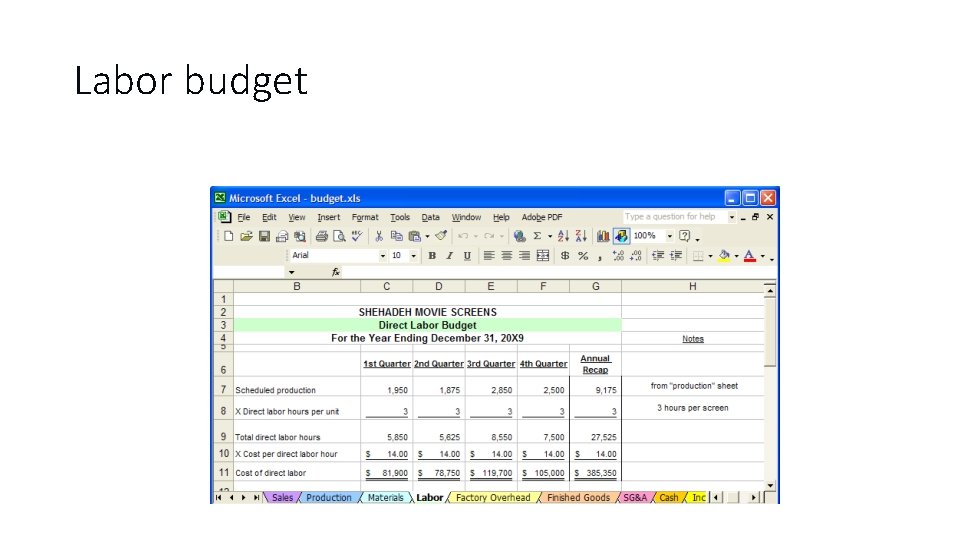
Task: Expand the Arial font name dropdown
Action: [x=383, y=256]
